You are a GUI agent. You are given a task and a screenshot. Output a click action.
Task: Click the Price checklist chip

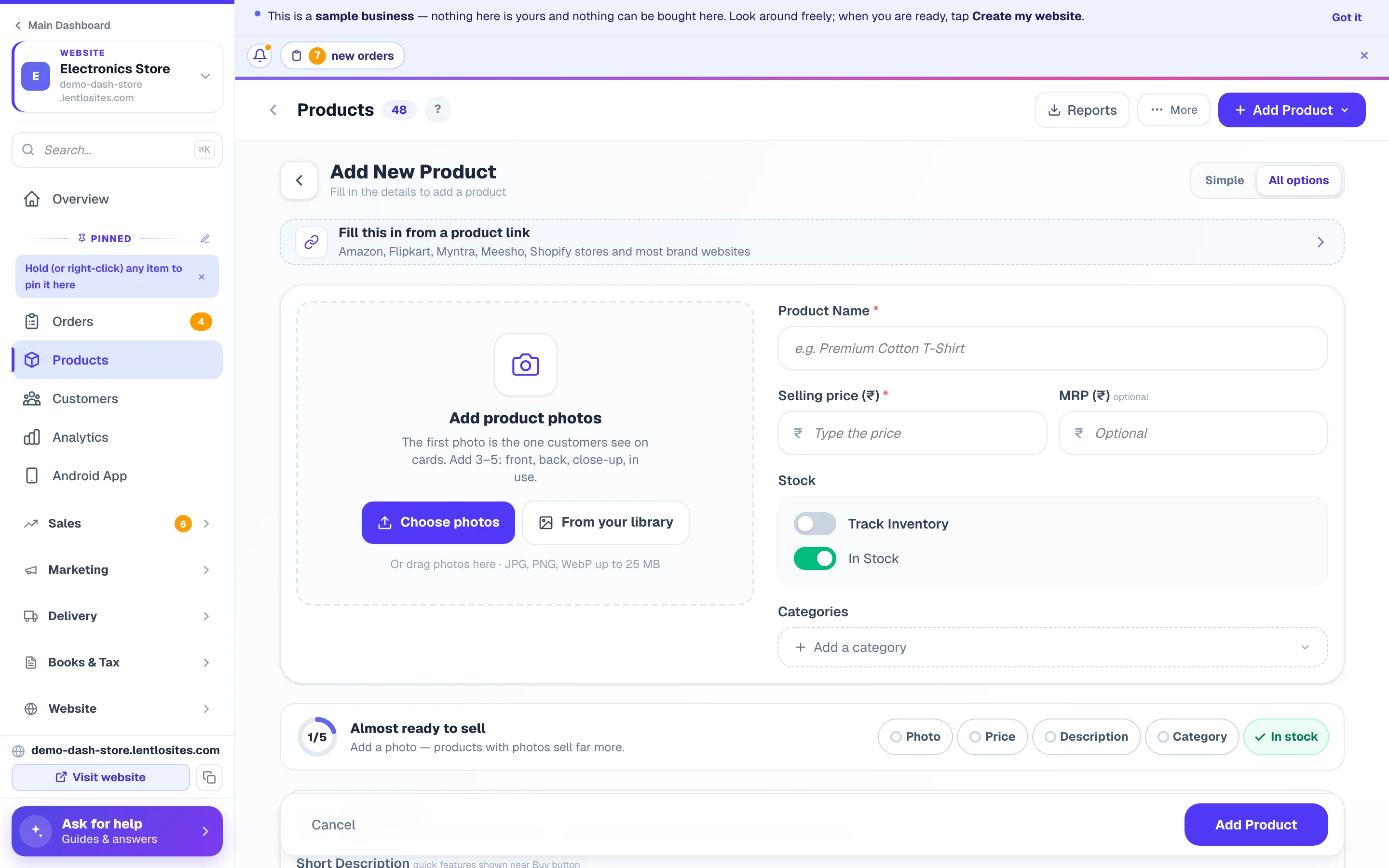[x=992, y=736]
